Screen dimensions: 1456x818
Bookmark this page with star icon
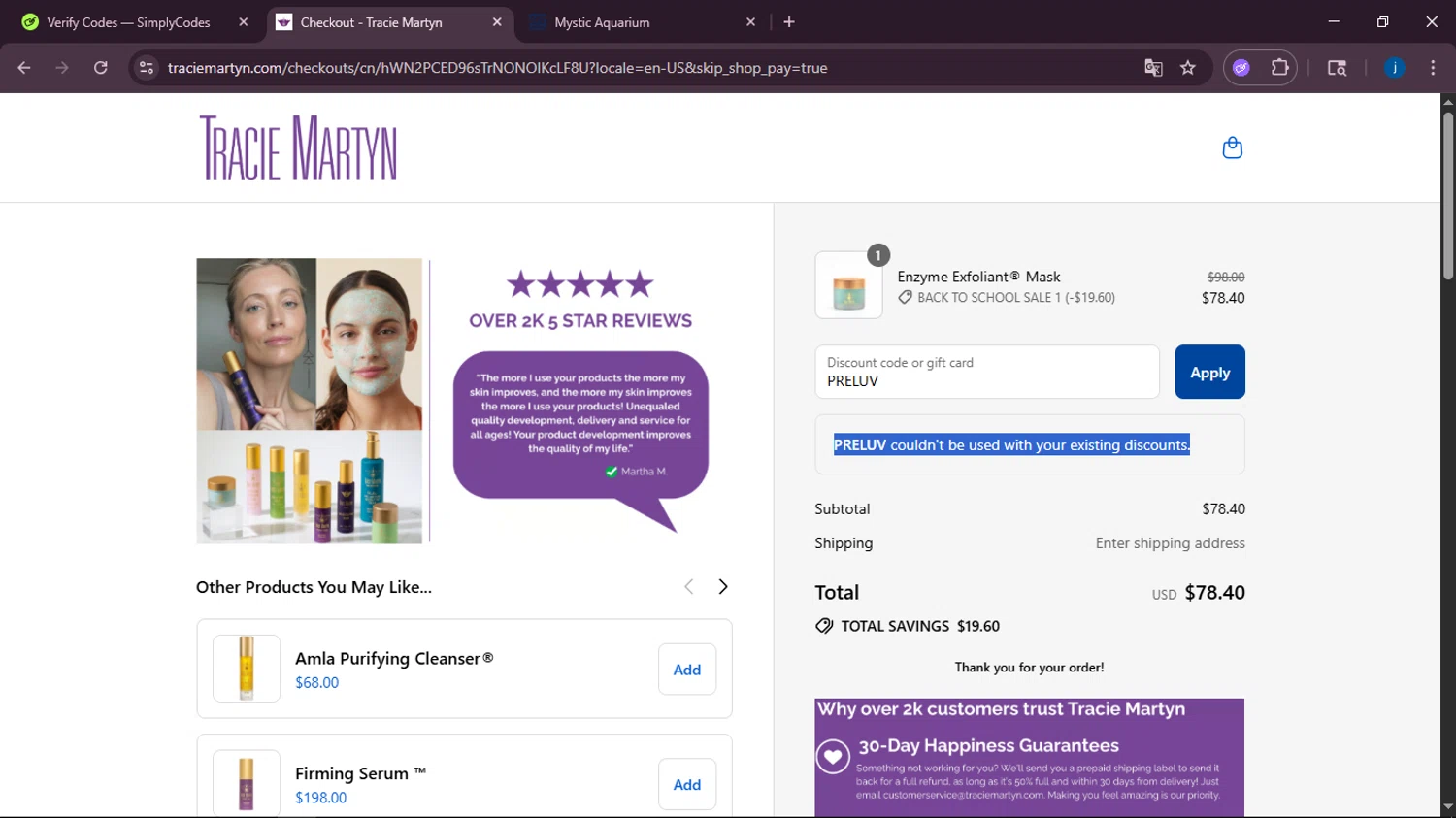(1188, 68)
